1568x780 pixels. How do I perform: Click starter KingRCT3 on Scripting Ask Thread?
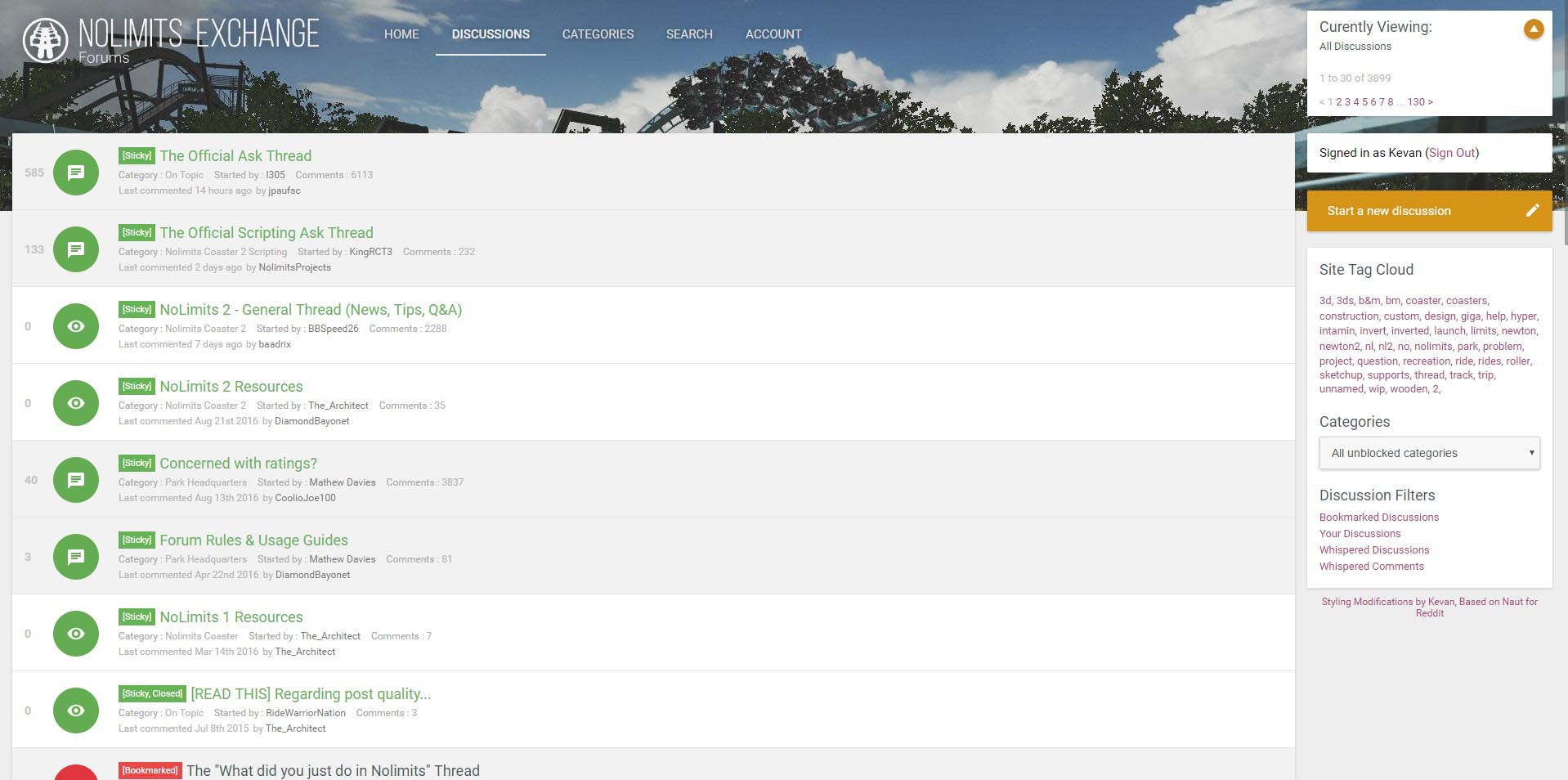[370, 252]
